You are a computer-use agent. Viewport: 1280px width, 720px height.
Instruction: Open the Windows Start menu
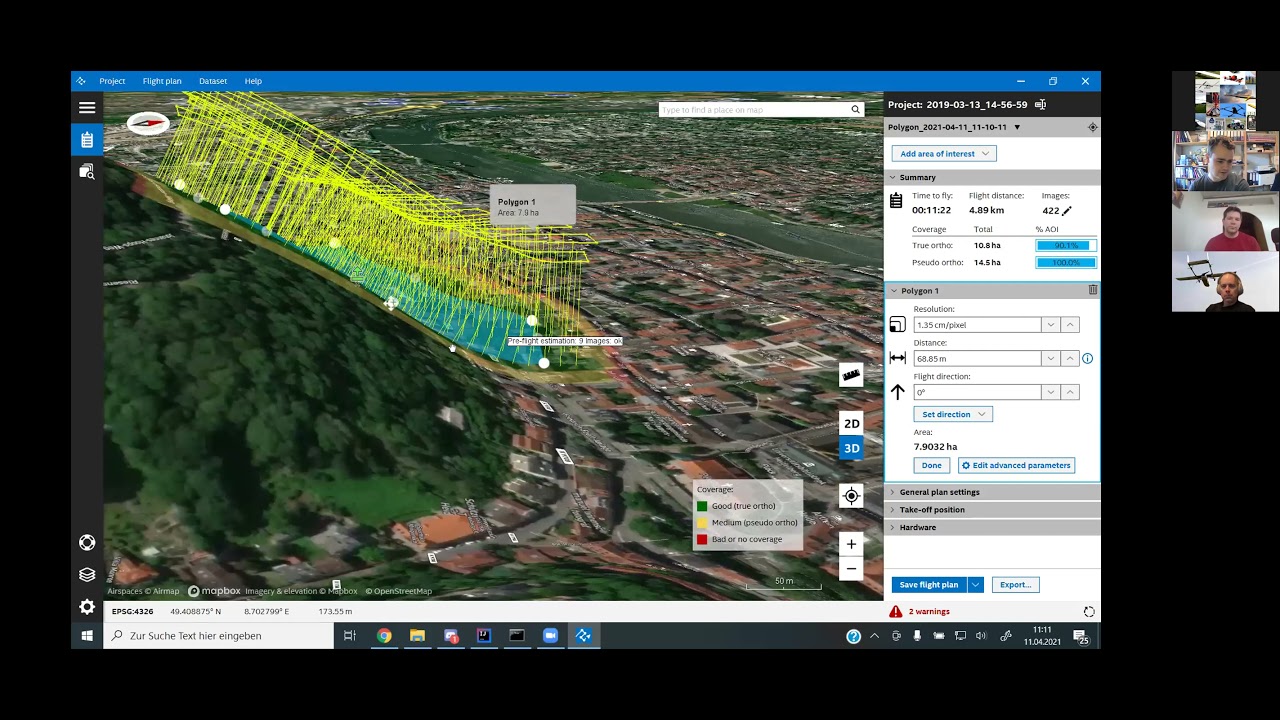[x=87, y=635]
